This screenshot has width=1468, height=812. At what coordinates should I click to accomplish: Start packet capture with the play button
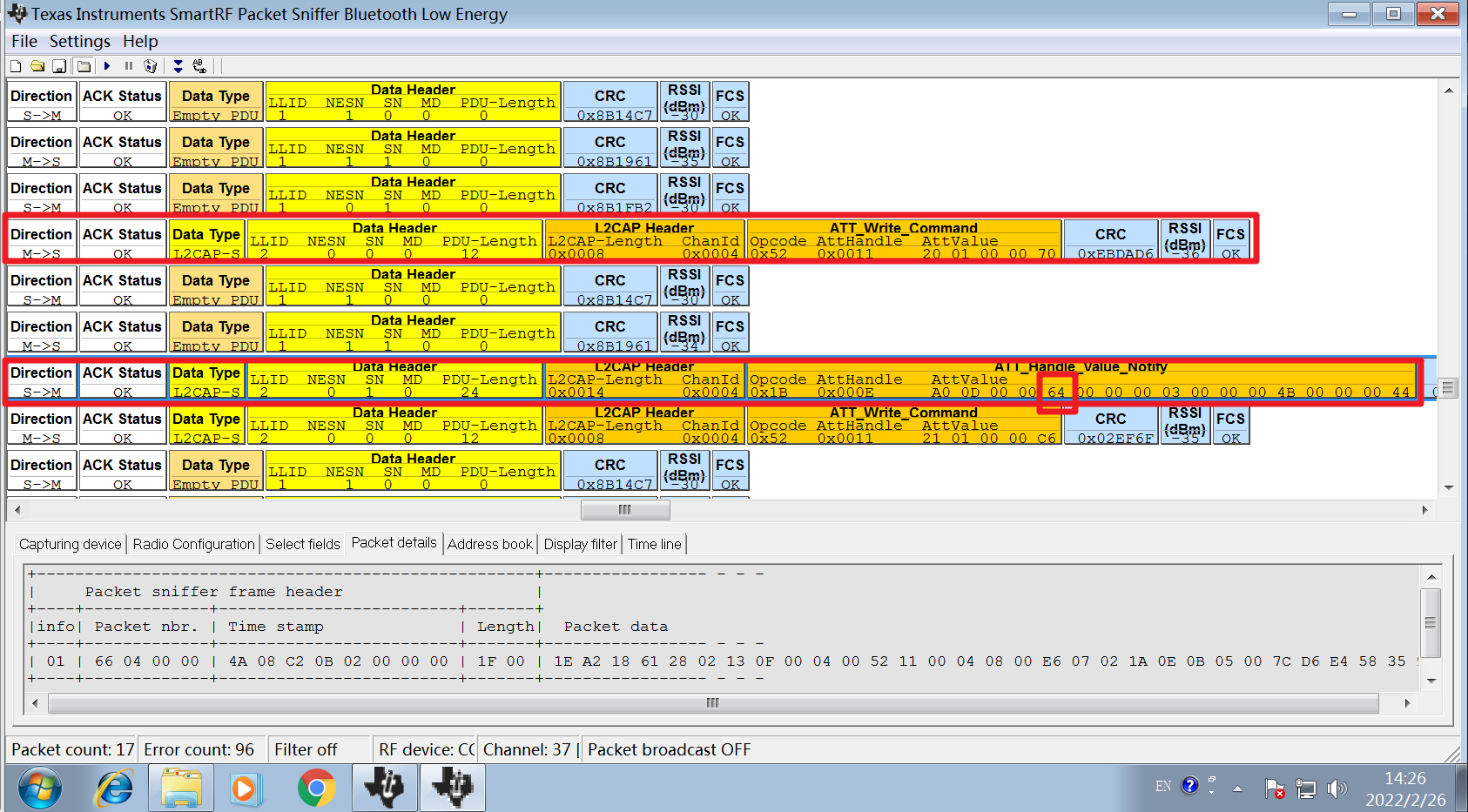point(107,66)
